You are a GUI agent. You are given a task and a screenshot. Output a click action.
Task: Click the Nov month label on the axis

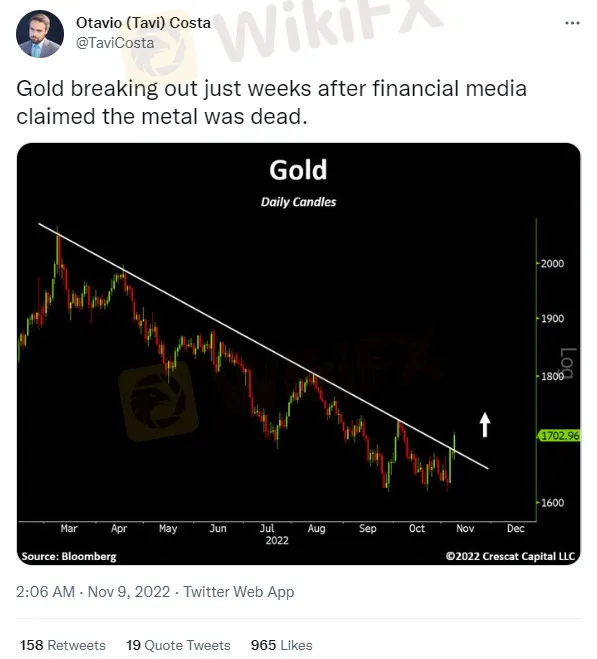(465, 528)
